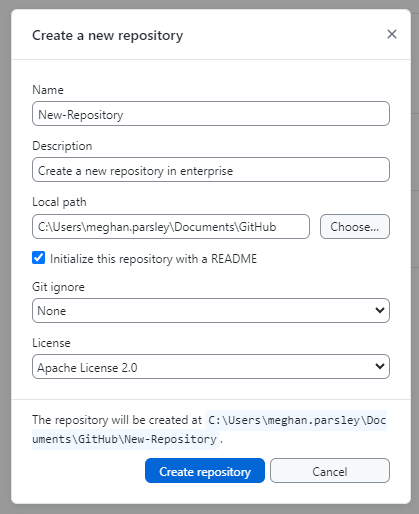Click the chevron arrow in License dropdown
This screenshot has height=514, width=419.
coord(380,366)
